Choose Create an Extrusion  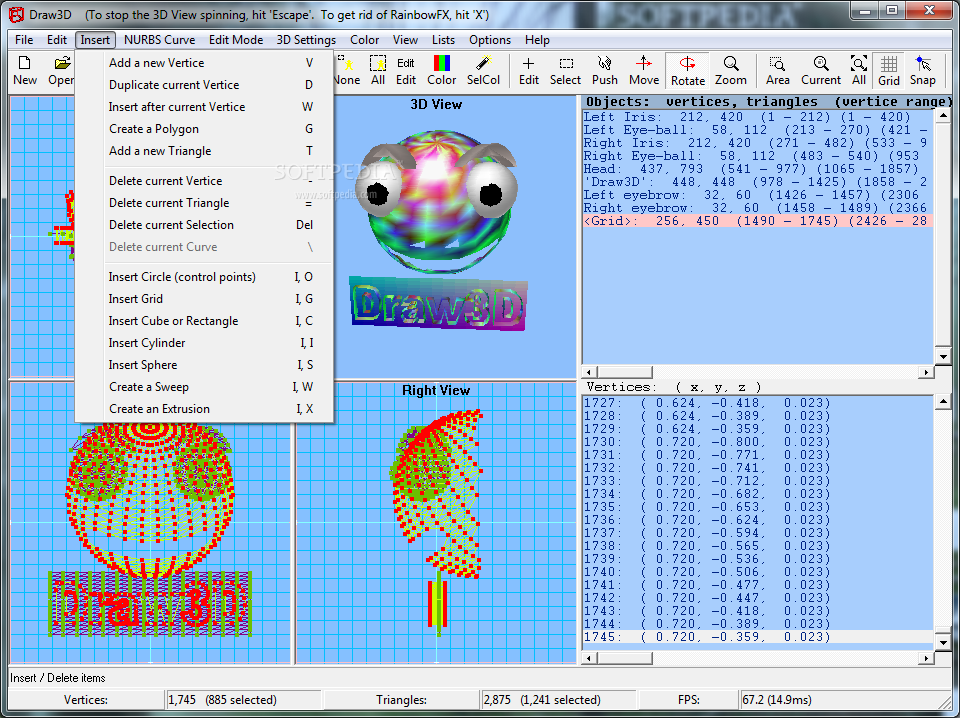tap(204, 409)
